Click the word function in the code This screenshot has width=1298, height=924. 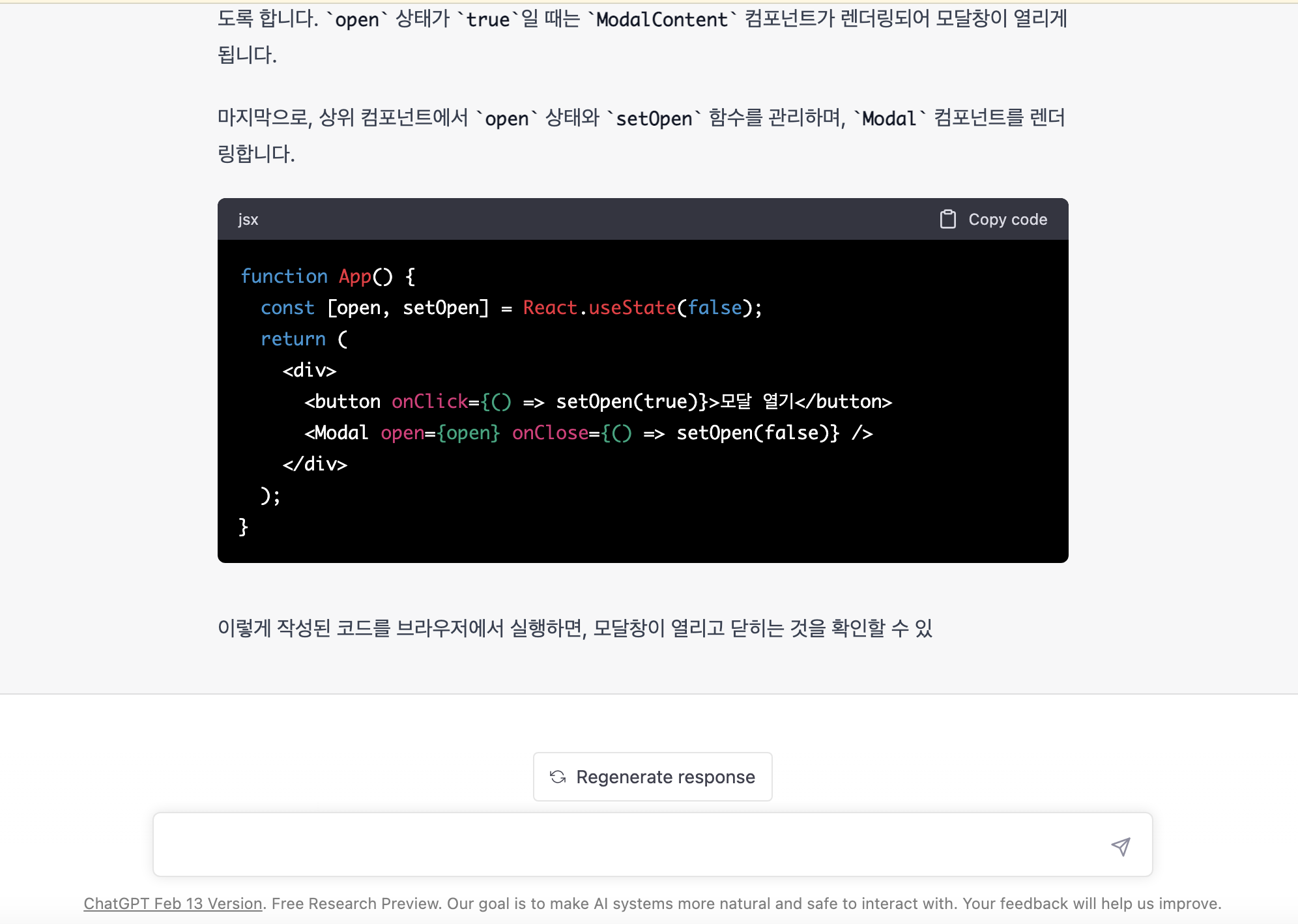point(284,276)
